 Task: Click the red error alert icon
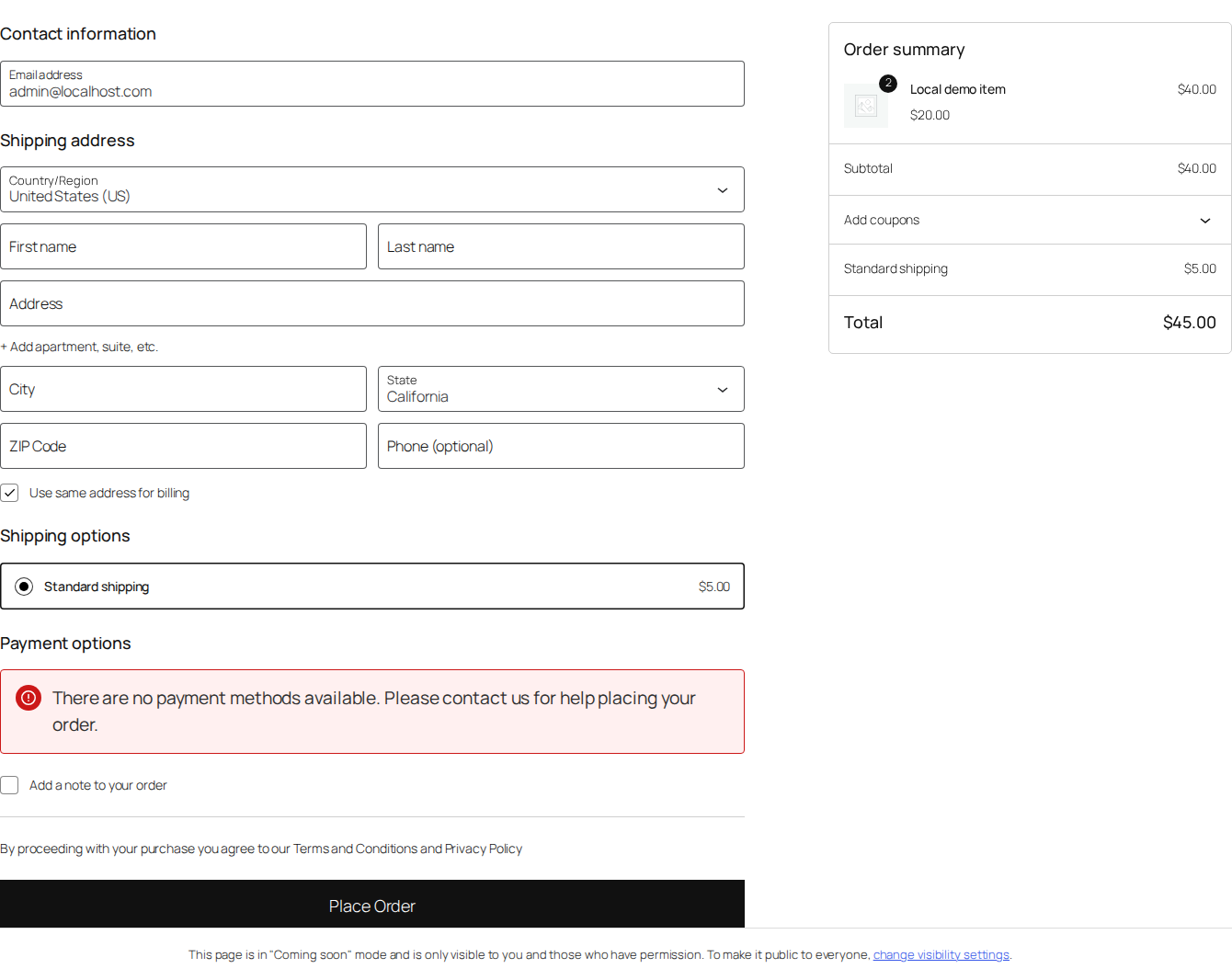click(29, 698)
